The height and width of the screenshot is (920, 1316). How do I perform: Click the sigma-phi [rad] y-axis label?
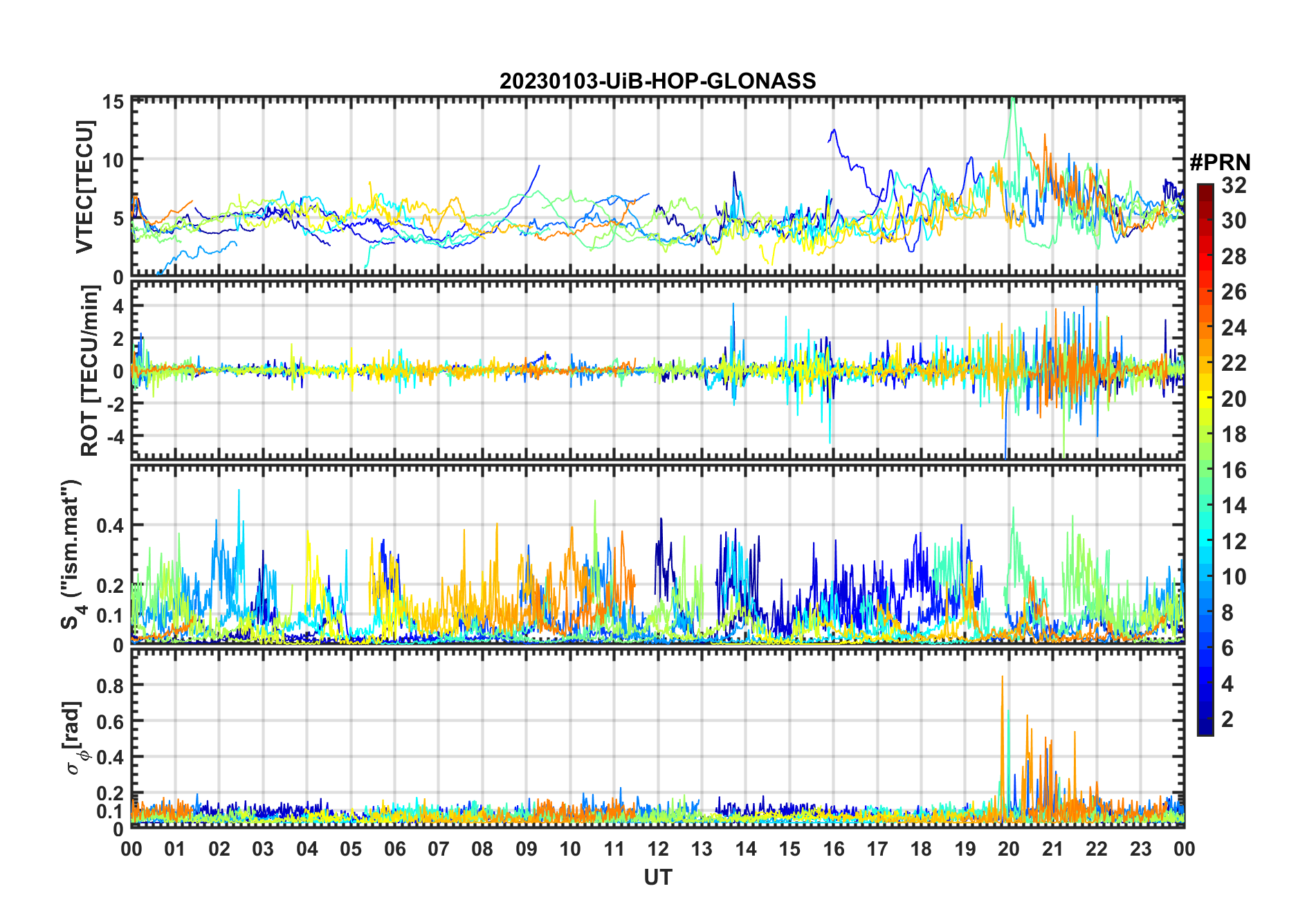(x=75, y=737)
